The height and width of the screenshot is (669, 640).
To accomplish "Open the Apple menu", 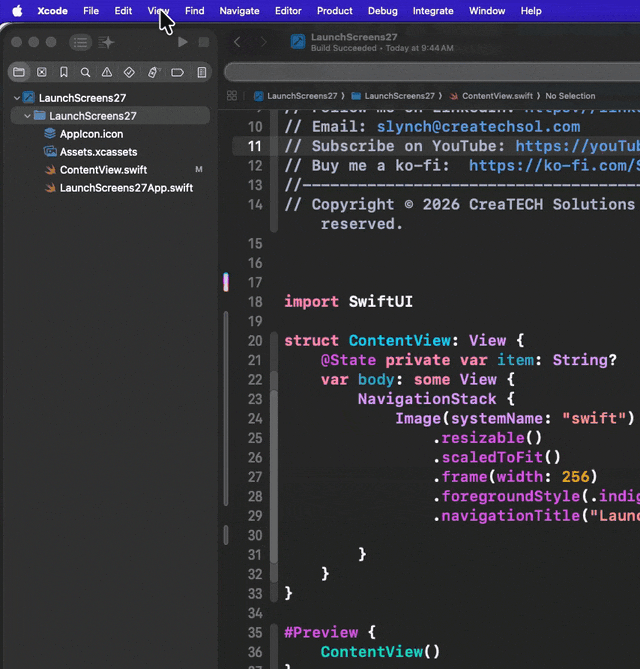I will (x=17, y=11).
